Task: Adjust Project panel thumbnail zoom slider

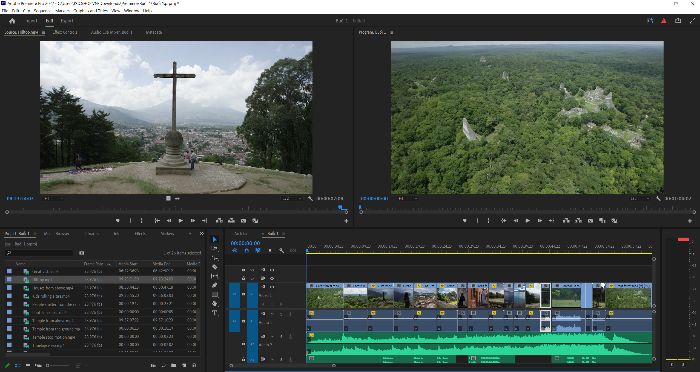Action: tap(58, 365)
